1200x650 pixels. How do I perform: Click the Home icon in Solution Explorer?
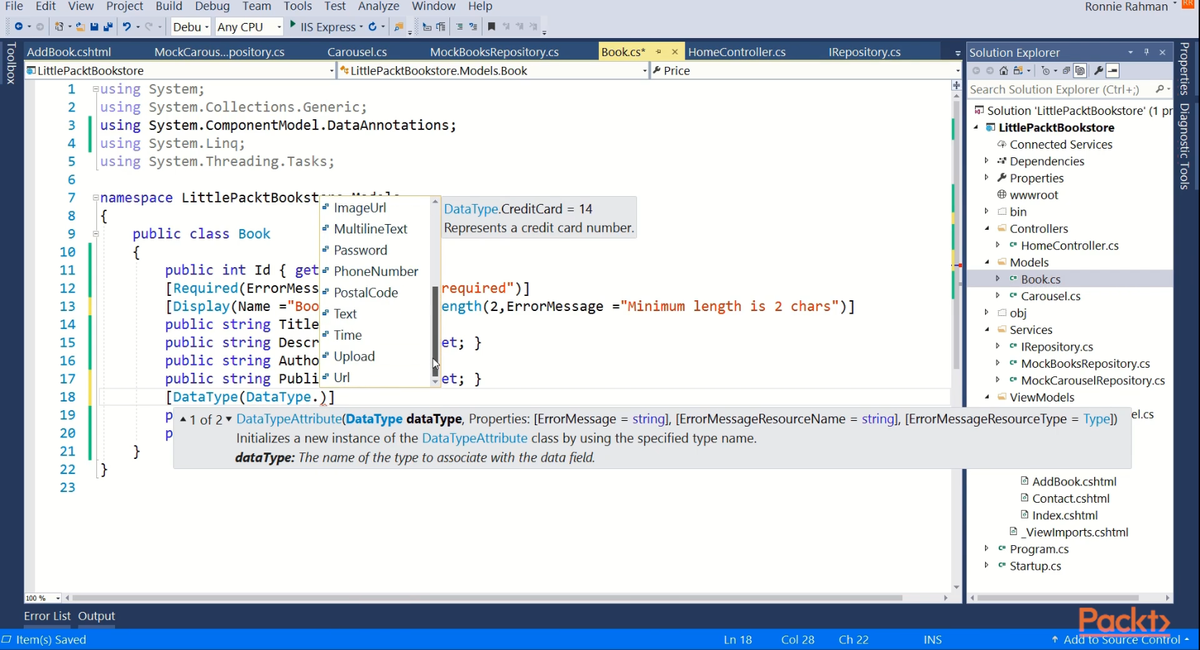[1004, 70]
